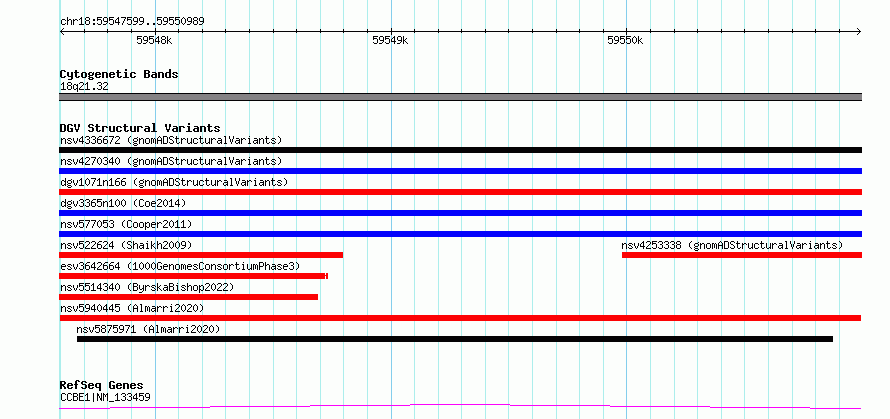The height and width of the screenshot is (419, 890).
Task: Open nsv4336672 (gnomADStructuralVariants) label
Action: click(x=171, y=140)
